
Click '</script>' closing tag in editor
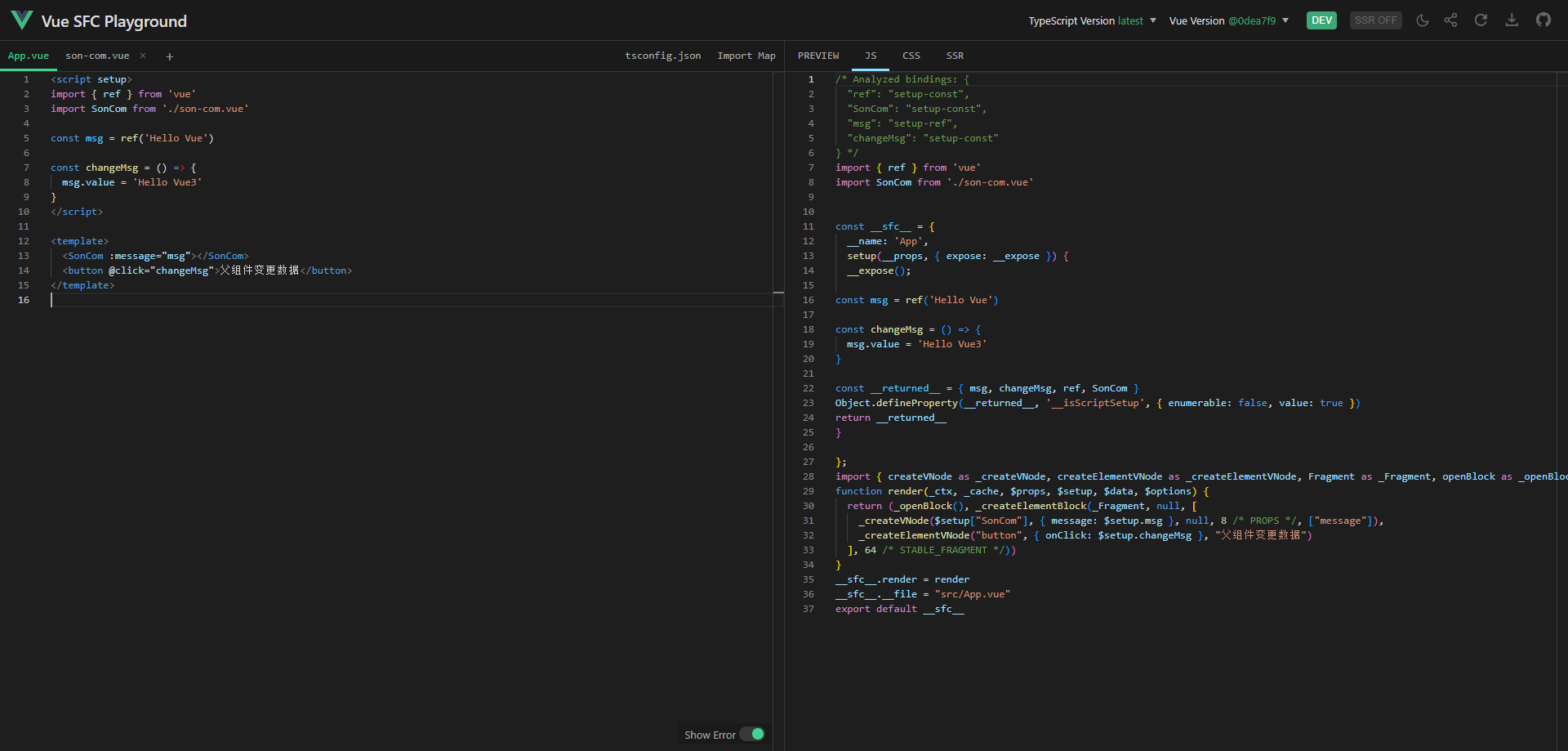tap(77, 212)
